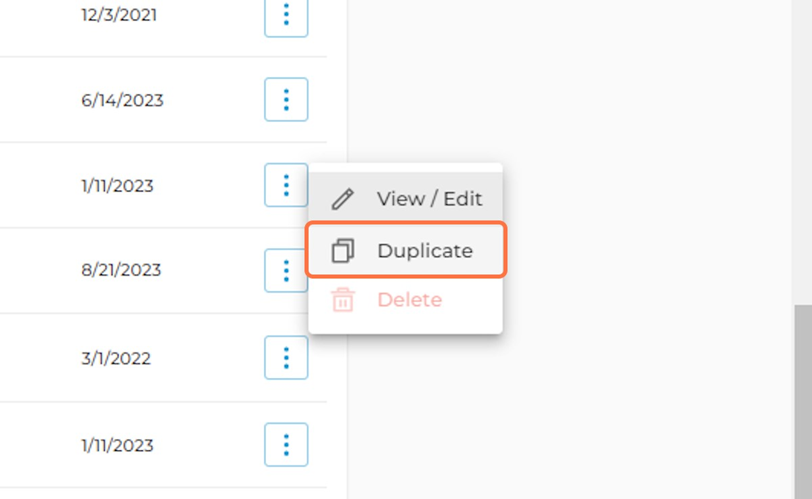812x499 pixels.
Task: Click the dark vertical scrollbar thumb
Action: pyautogui.click(x=803, y=402)
